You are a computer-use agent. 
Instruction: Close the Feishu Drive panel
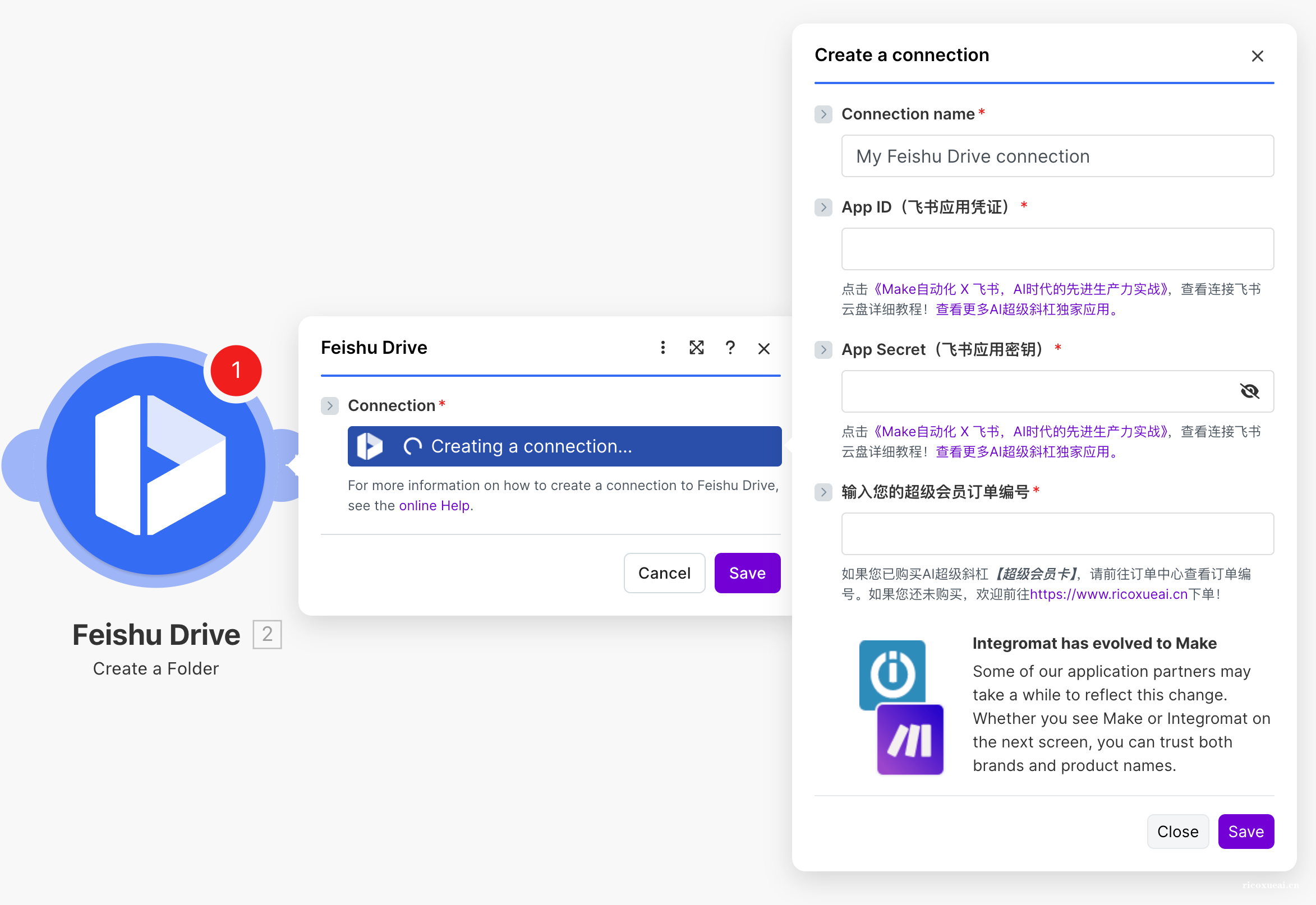click(764, 349)
